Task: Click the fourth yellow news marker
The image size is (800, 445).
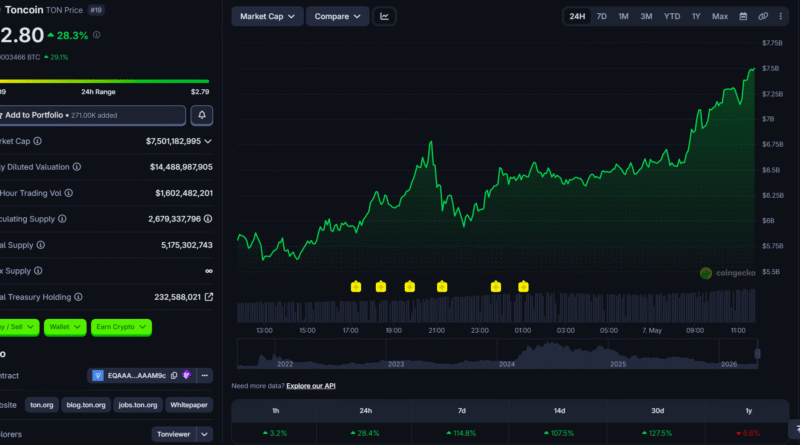Action: tap(442, 287)
